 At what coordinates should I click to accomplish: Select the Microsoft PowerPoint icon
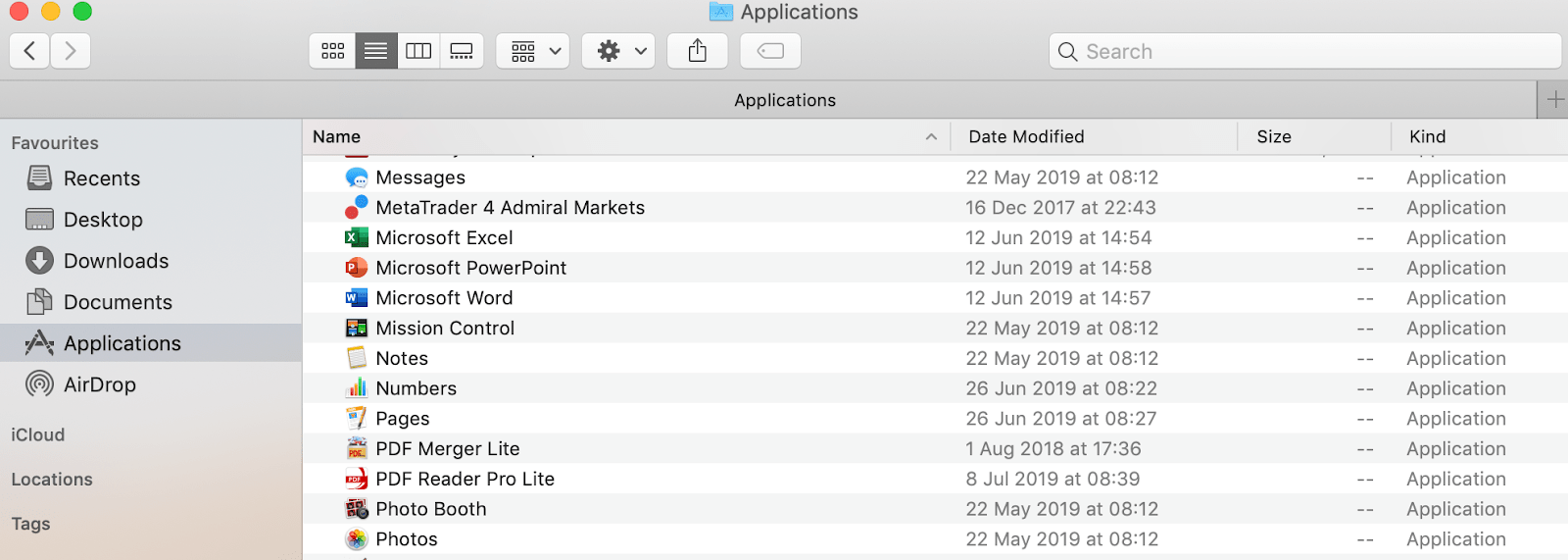(357, 268)
